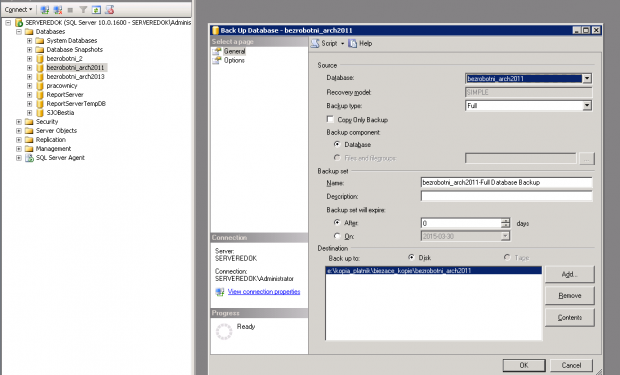Click the Cancel button
The height and width of the screenshot is (375, 620).
571,365
